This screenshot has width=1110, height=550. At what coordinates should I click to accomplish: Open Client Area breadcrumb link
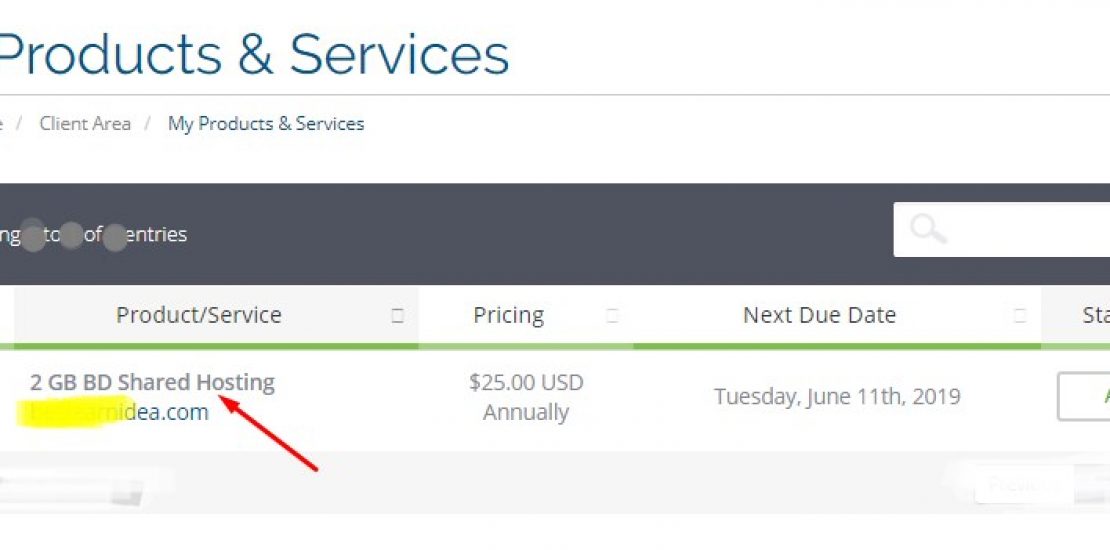pyautogui.click(x=85, y=124)
